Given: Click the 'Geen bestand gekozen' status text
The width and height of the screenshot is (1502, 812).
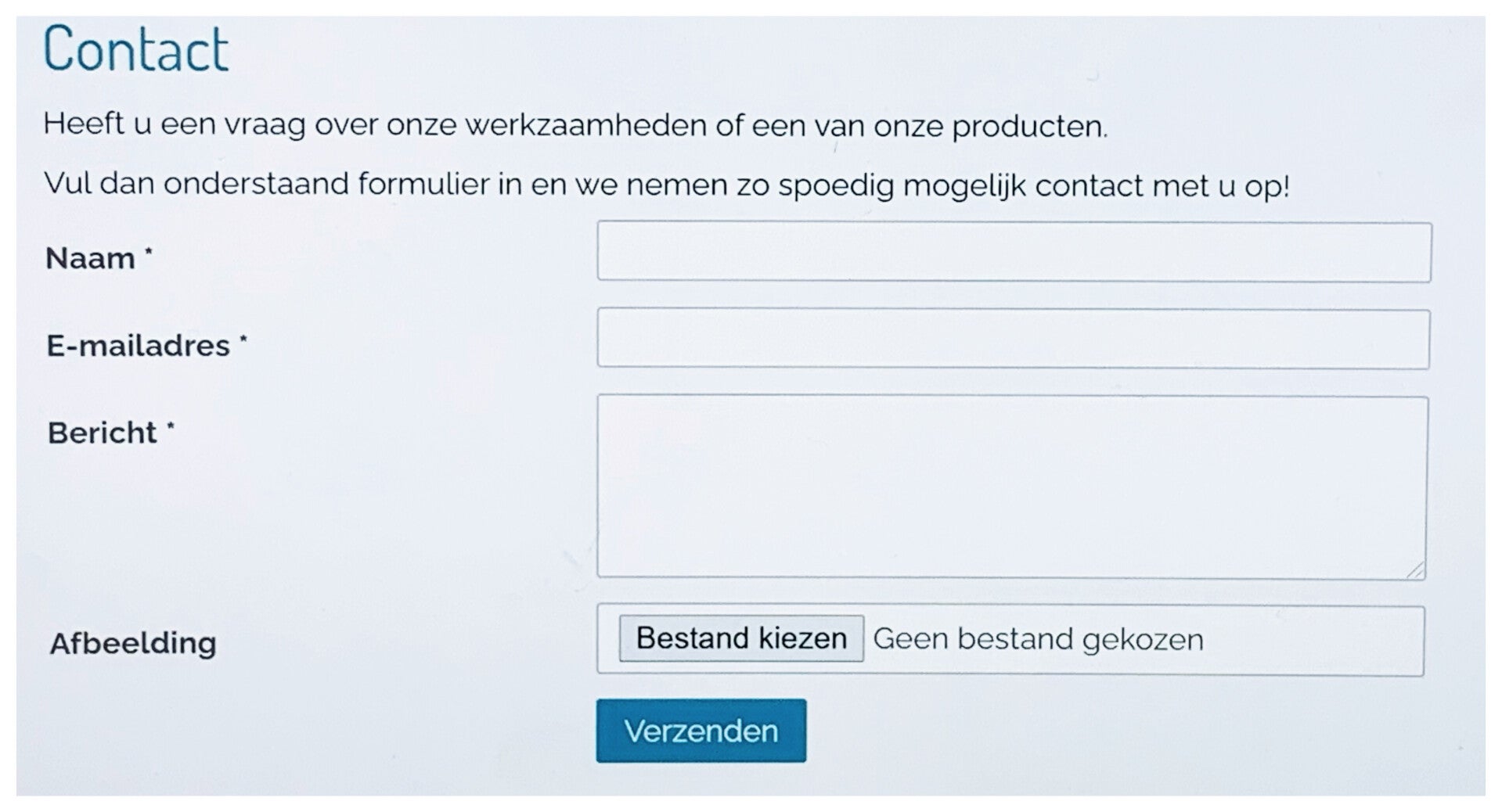Looking at the screenshot, I should pyautogui.click(x=1038, y=639).
